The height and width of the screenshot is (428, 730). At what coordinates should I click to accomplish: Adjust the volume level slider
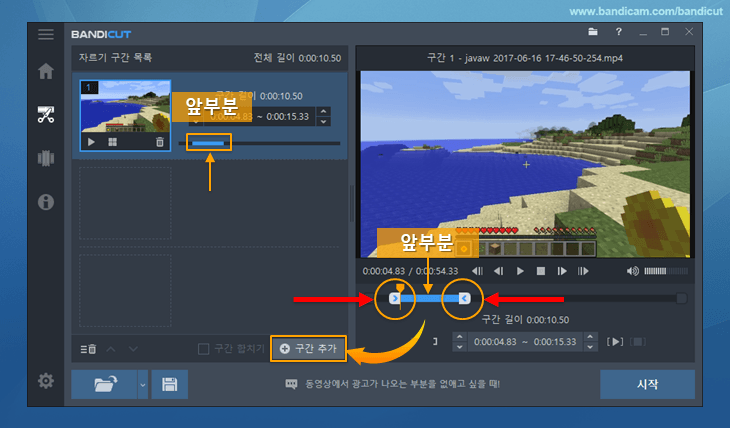666,271
